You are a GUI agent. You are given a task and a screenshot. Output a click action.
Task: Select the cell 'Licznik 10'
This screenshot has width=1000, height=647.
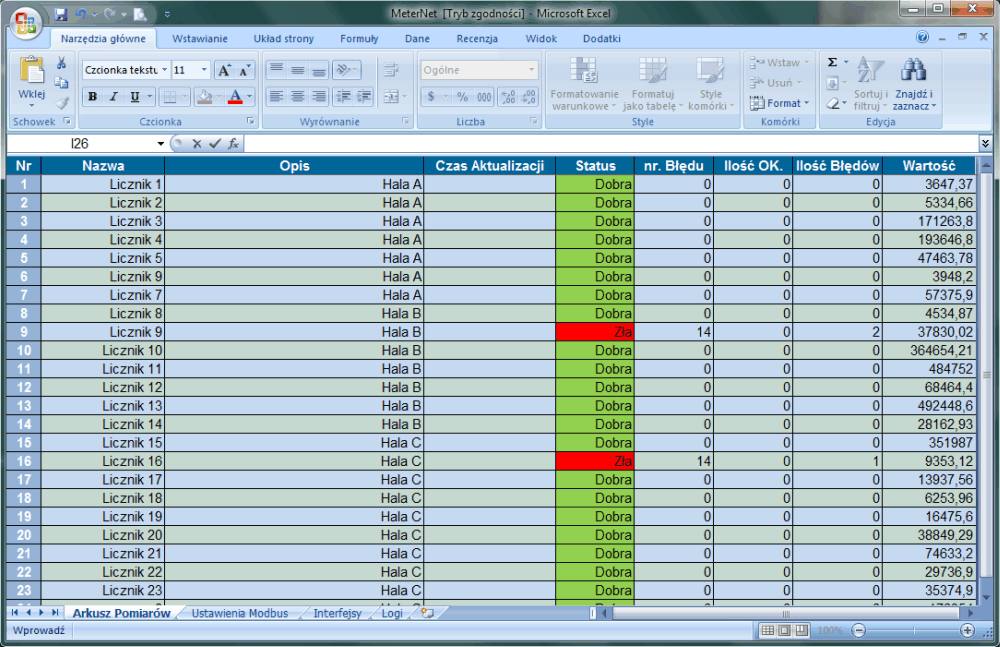click(103, 350)
